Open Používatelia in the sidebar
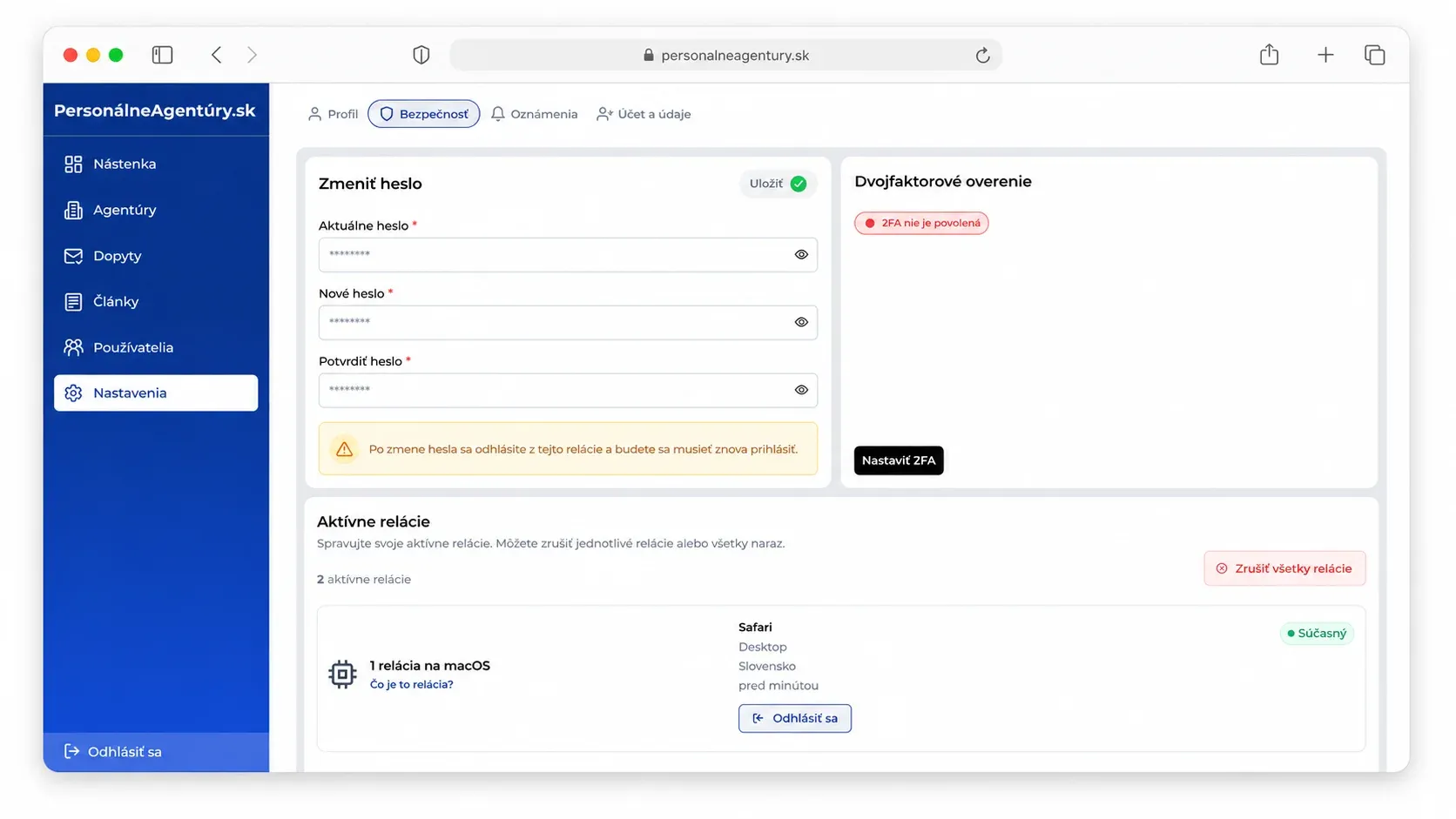Screen dimensions: 1456x819 click(156, 347)
